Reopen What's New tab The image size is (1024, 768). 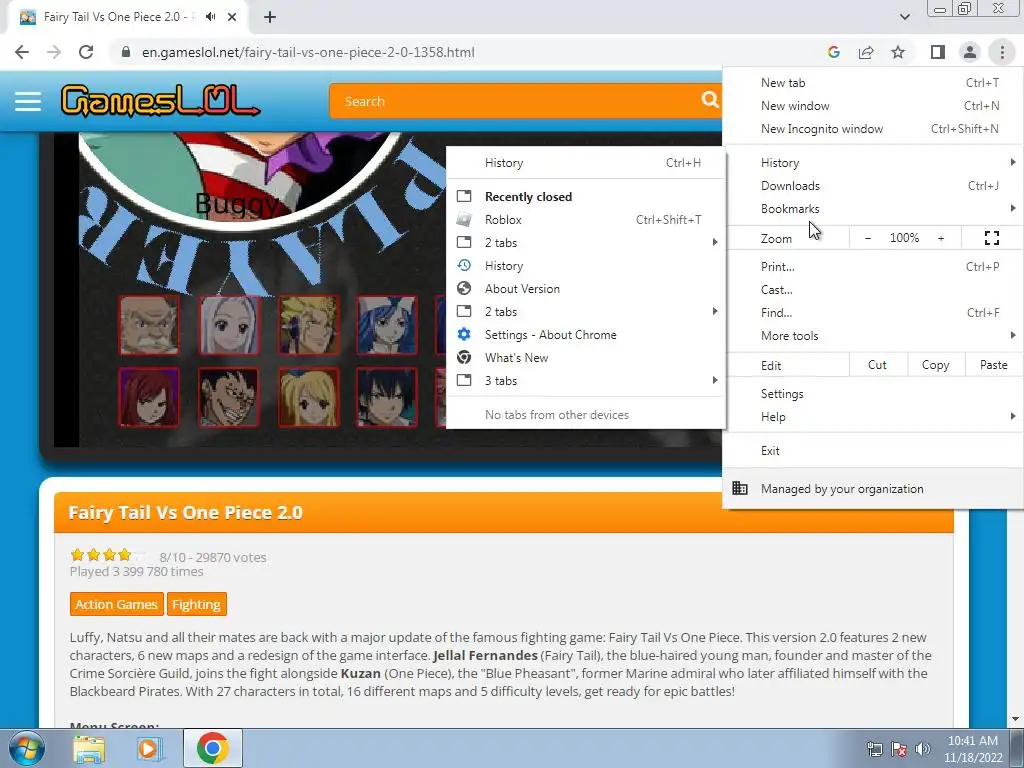tap(586, 358)
